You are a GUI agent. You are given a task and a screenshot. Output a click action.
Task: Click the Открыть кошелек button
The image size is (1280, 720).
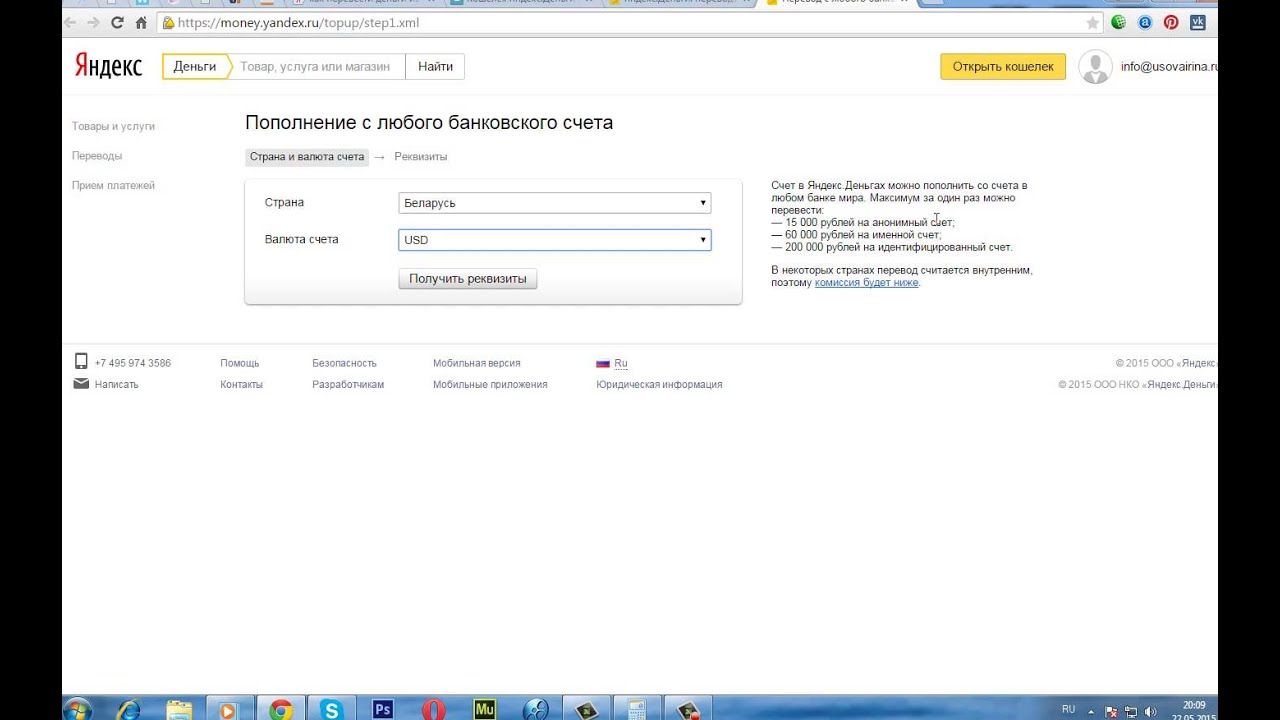[x=1003, y=67]
